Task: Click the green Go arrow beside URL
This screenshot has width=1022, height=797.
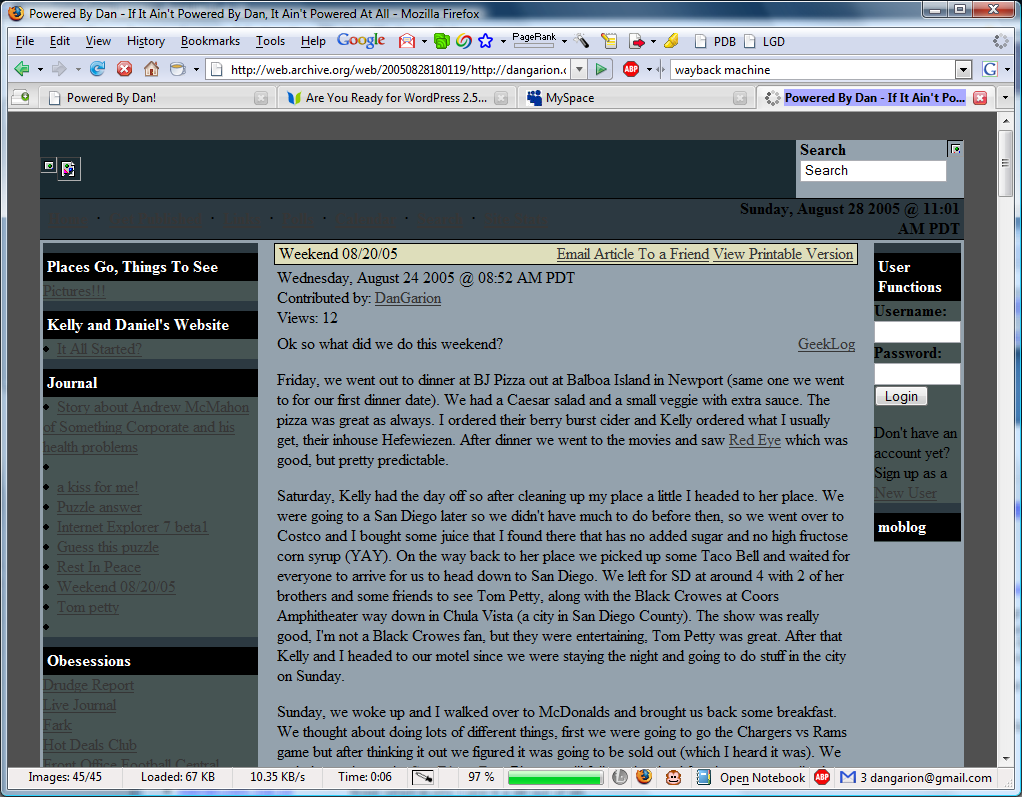Action: (x=600, y=69)
